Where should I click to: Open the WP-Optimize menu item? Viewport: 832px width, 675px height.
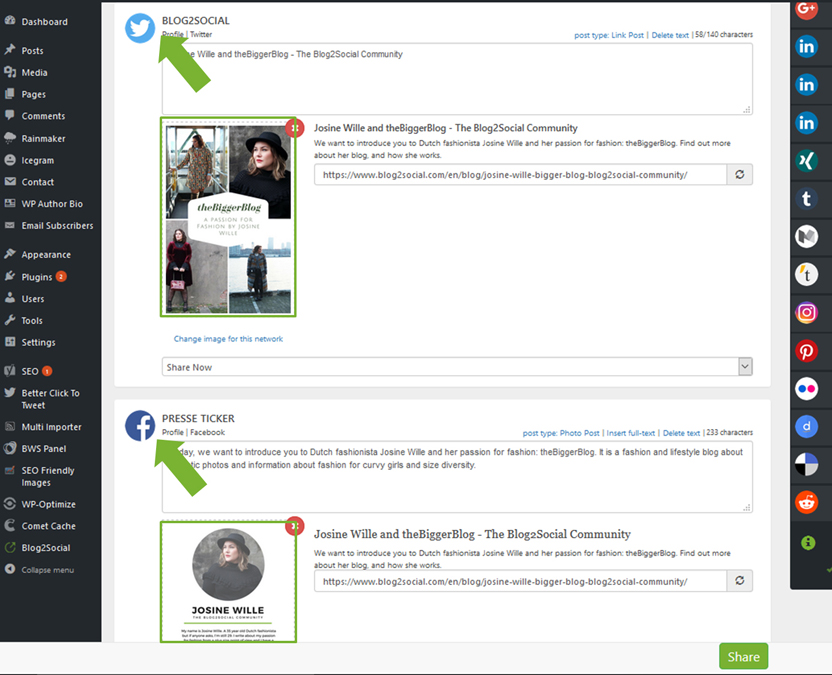50,504
